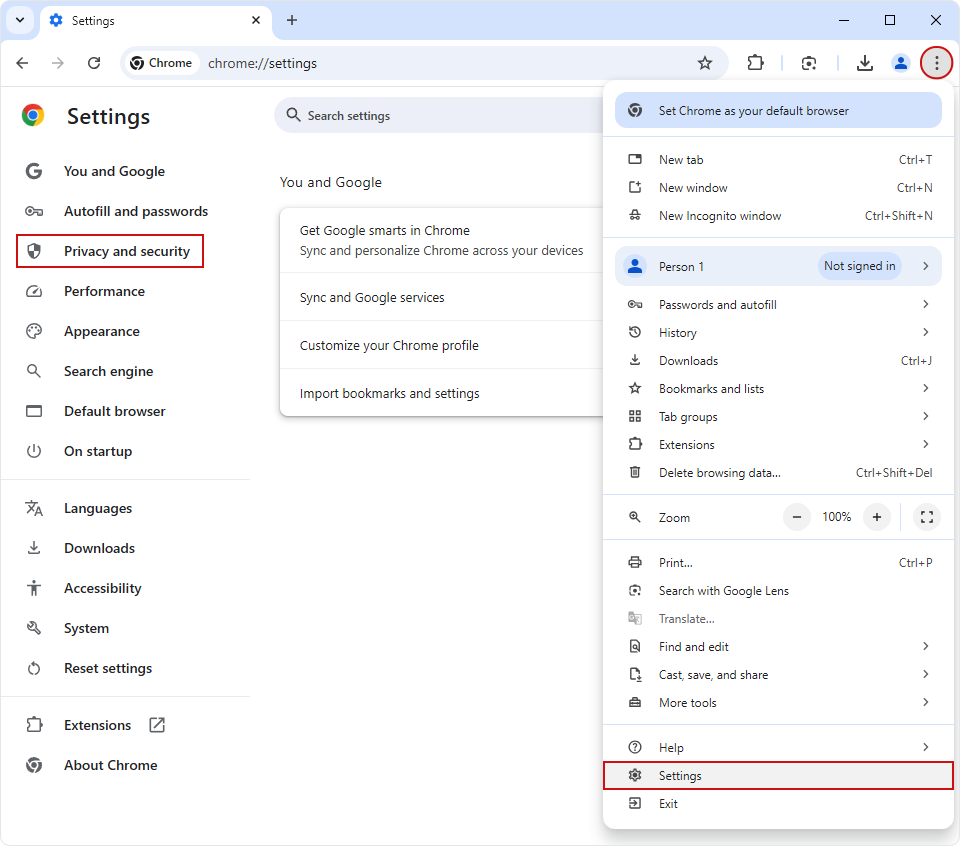
Task: Open Sync and Google services row
Action: point(442,298)
